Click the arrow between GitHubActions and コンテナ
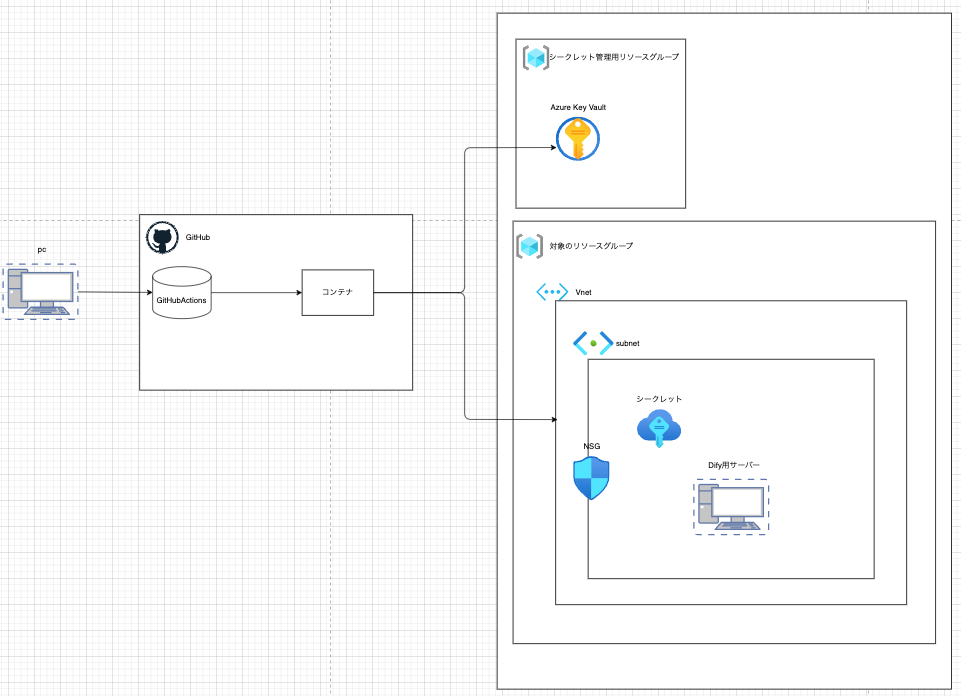This screenshot has height=696, width=961. pyautogui.click(x=256, y=292)
